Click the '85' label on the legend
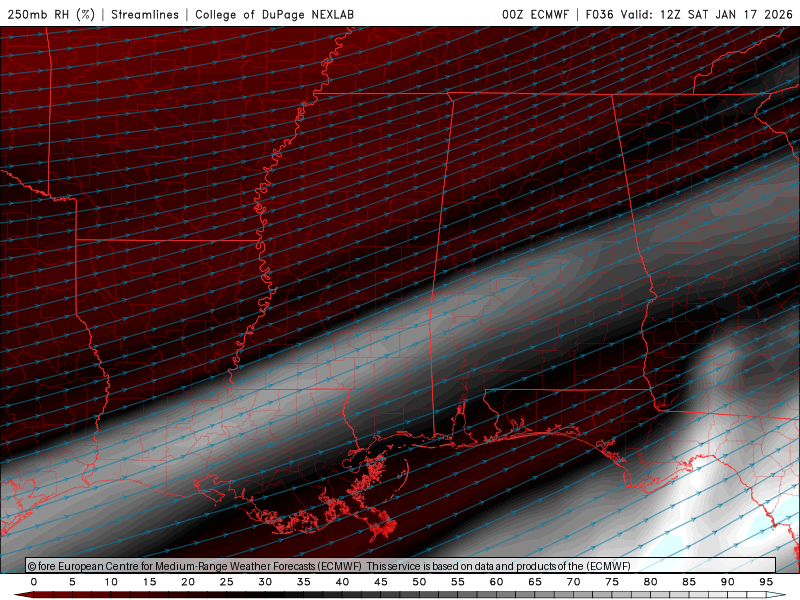 tap(689, 582)
